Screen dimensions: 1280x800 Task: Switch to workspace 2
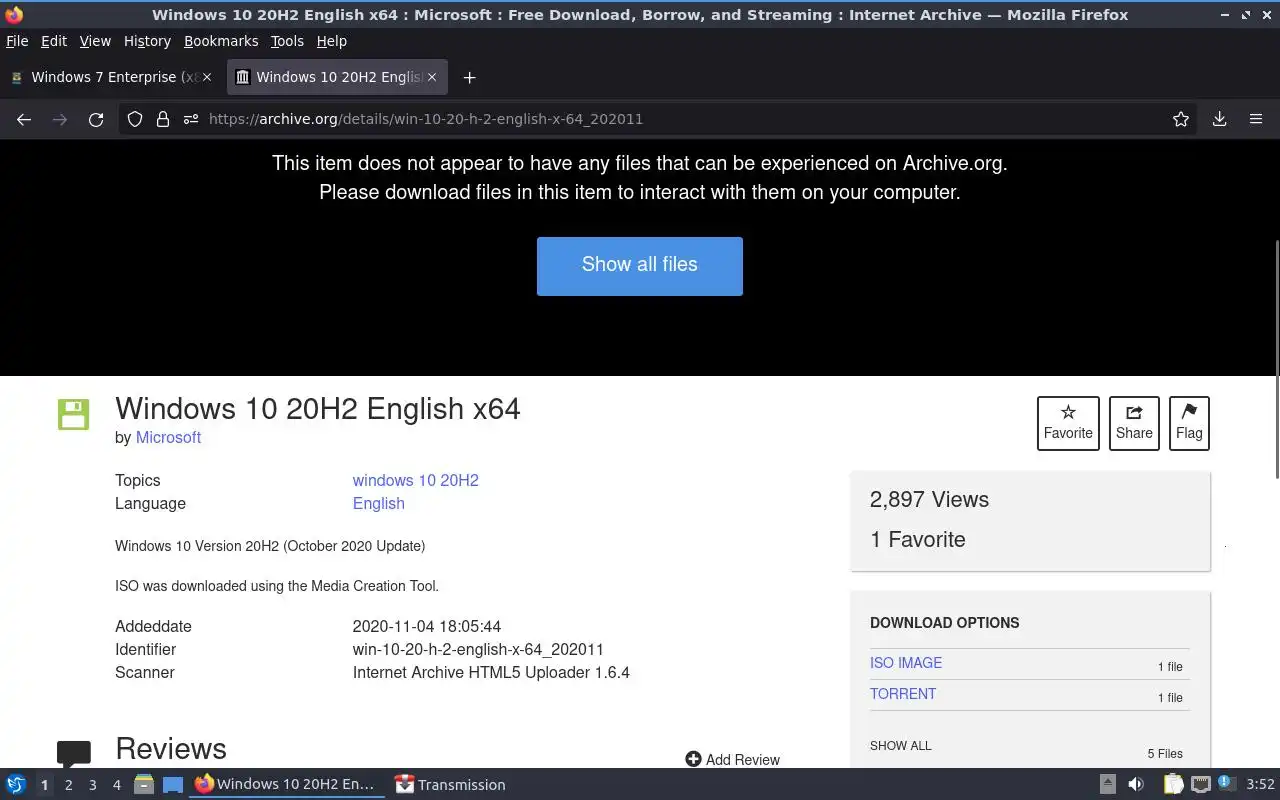click(68, 785)
